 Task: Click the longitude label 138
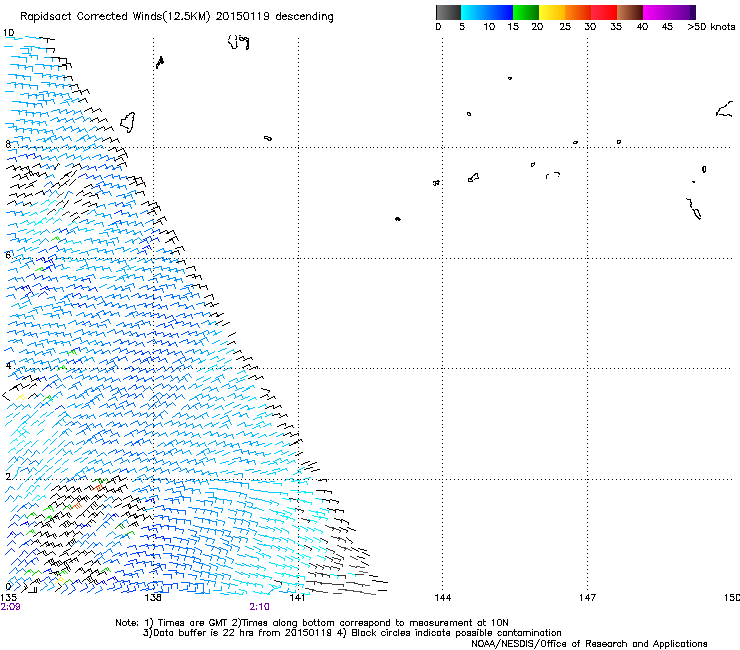153,598
